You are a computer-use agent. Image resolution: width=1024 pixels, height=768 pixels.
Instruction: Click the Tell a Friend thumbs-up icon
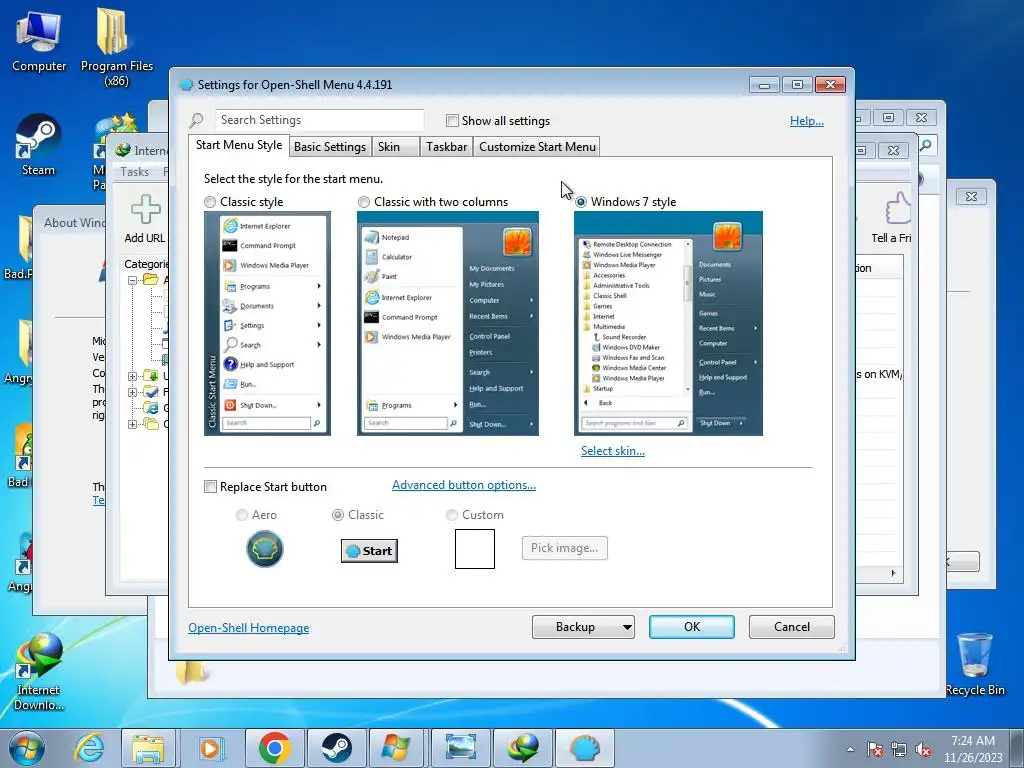click(898, 209)
